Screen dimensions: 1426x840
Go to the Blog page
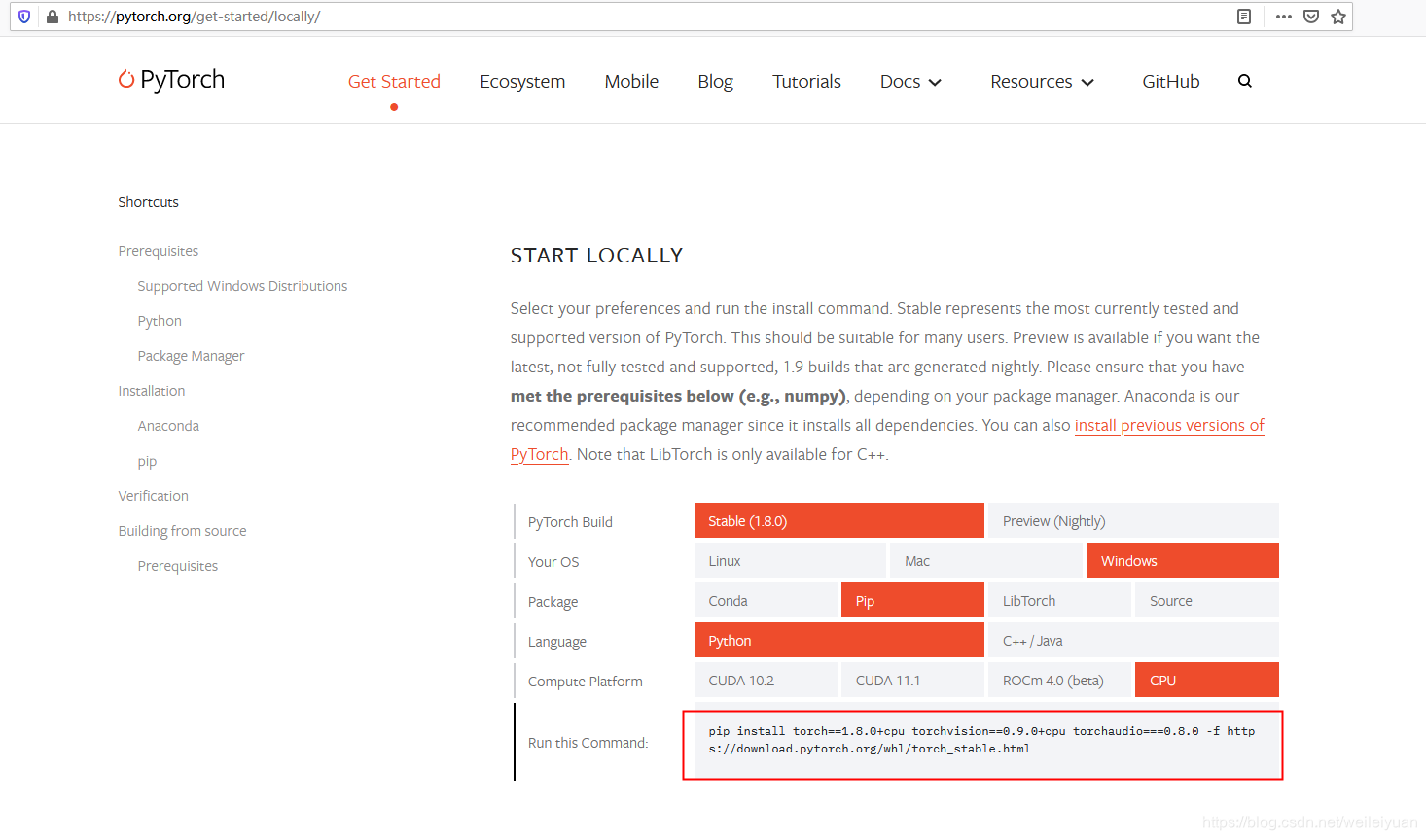pyautogui.click(x=715, y=82)
